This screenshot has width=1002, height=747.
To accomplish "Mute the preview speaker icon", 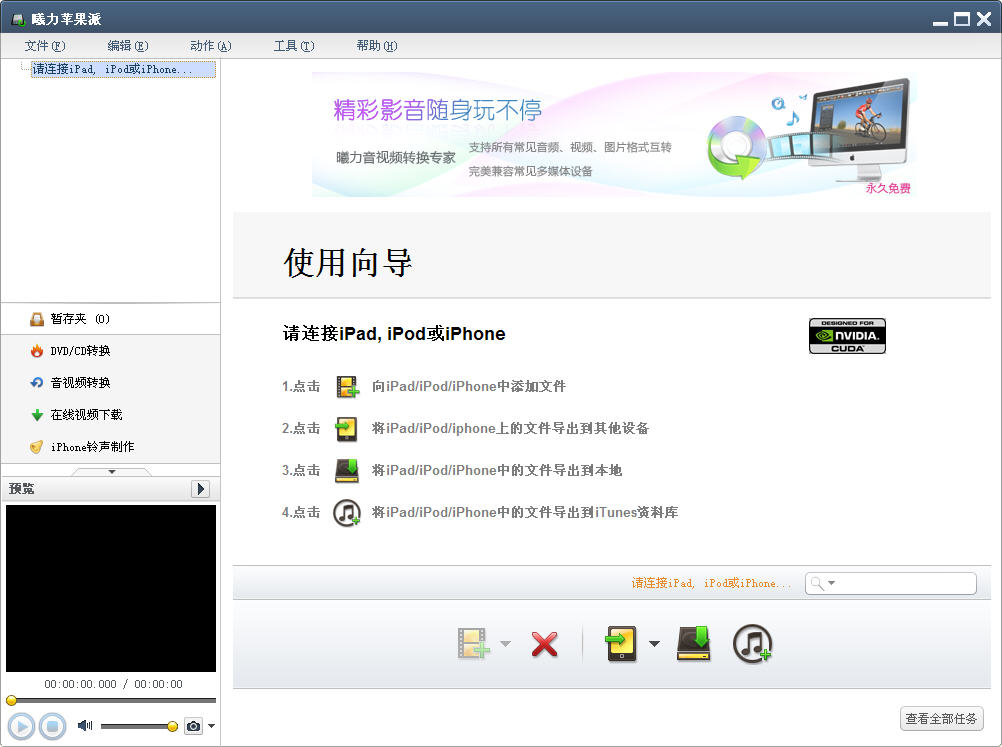I will (84, 725).
